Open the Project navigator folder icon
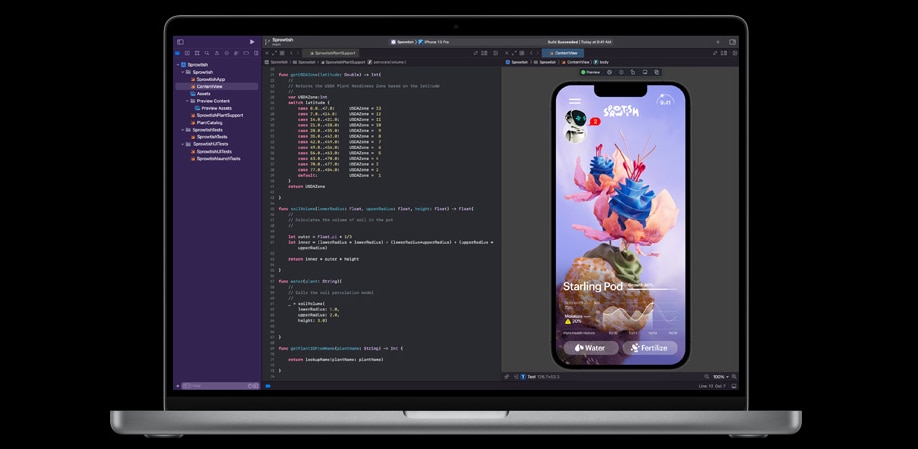 coord(177,53)
